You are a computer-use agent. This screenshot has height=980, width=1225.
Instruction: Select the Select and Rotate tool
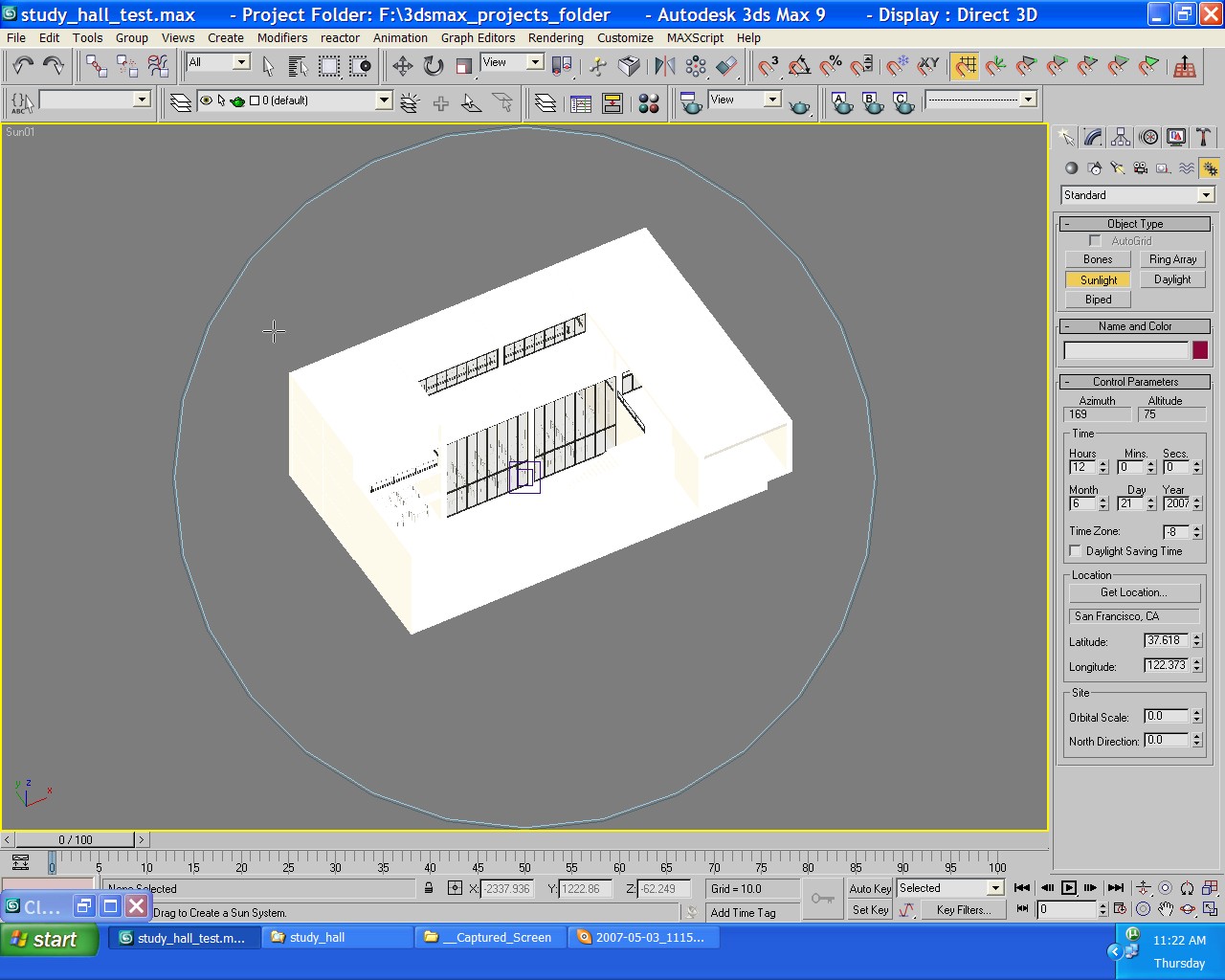(x=432, y=65)
